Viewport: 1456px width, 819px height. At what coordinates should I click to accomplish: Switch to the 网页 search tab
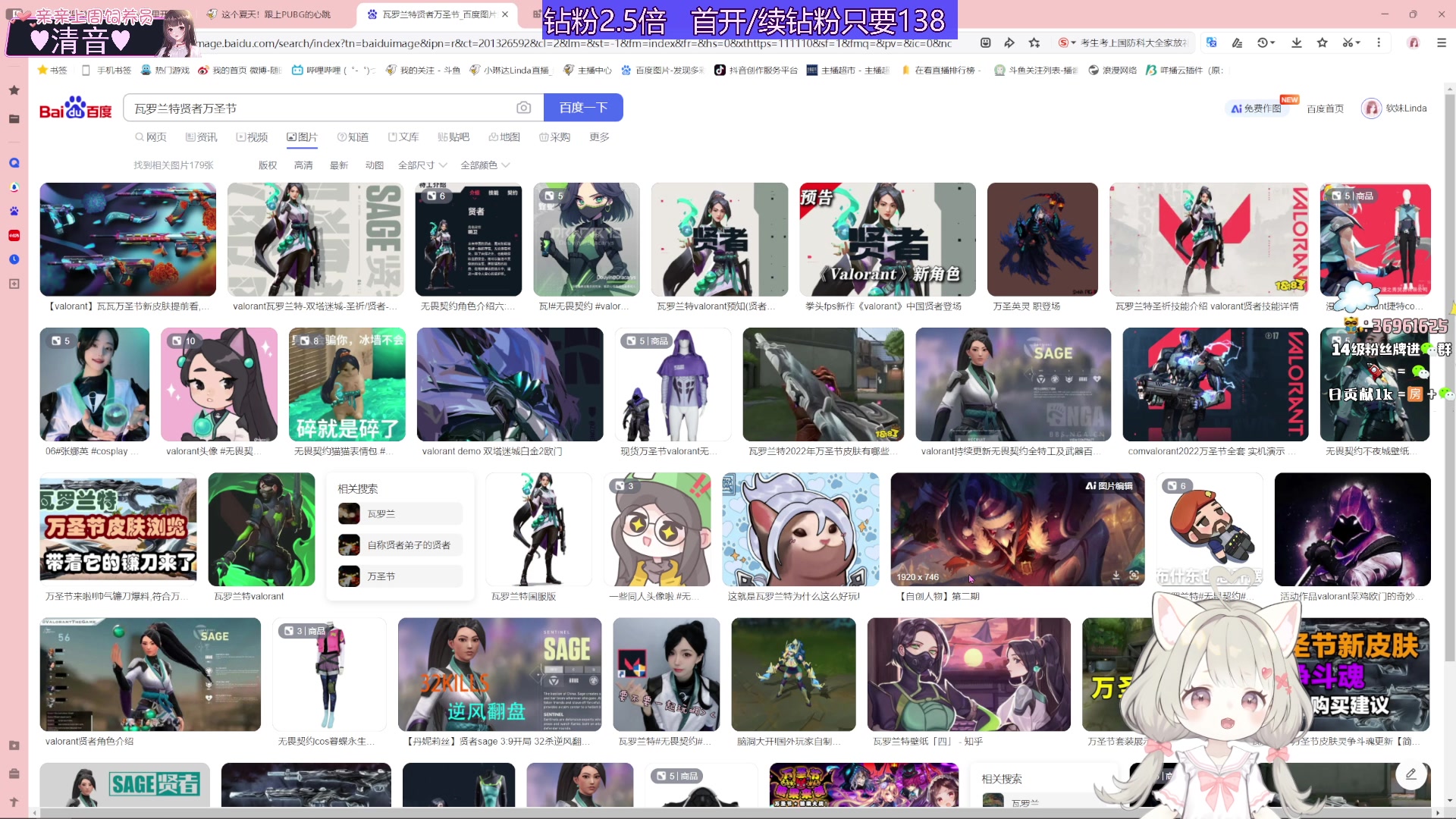click(150, 137)
